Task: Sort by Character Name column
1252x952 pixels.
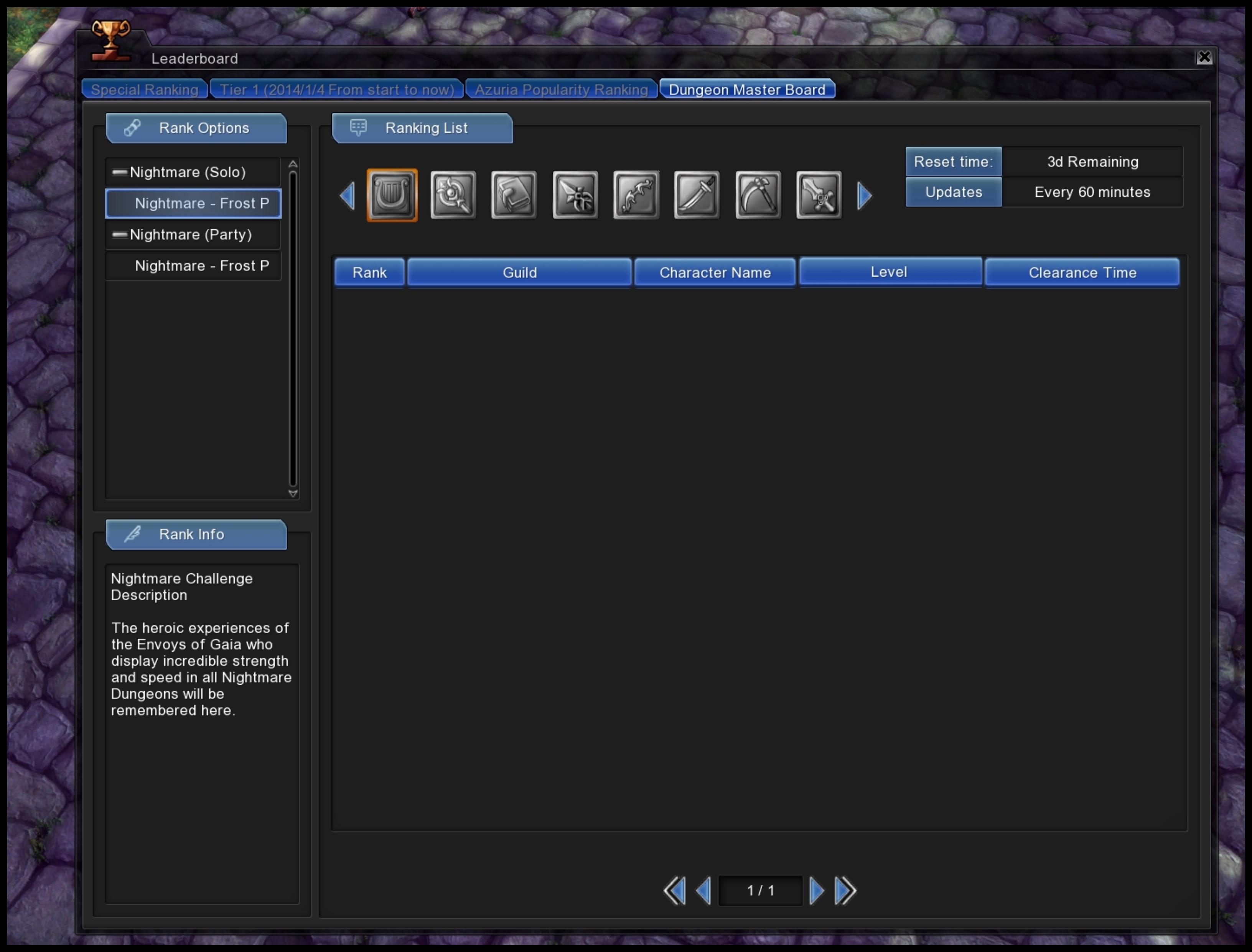Action: [715, 273]
